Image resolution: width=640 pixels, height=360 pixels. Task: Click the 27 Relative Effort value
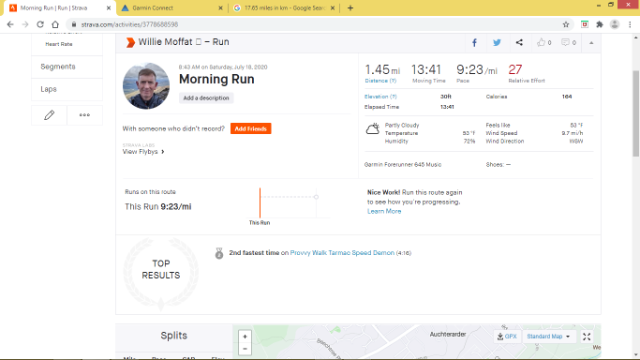click(x=515, y=70)
